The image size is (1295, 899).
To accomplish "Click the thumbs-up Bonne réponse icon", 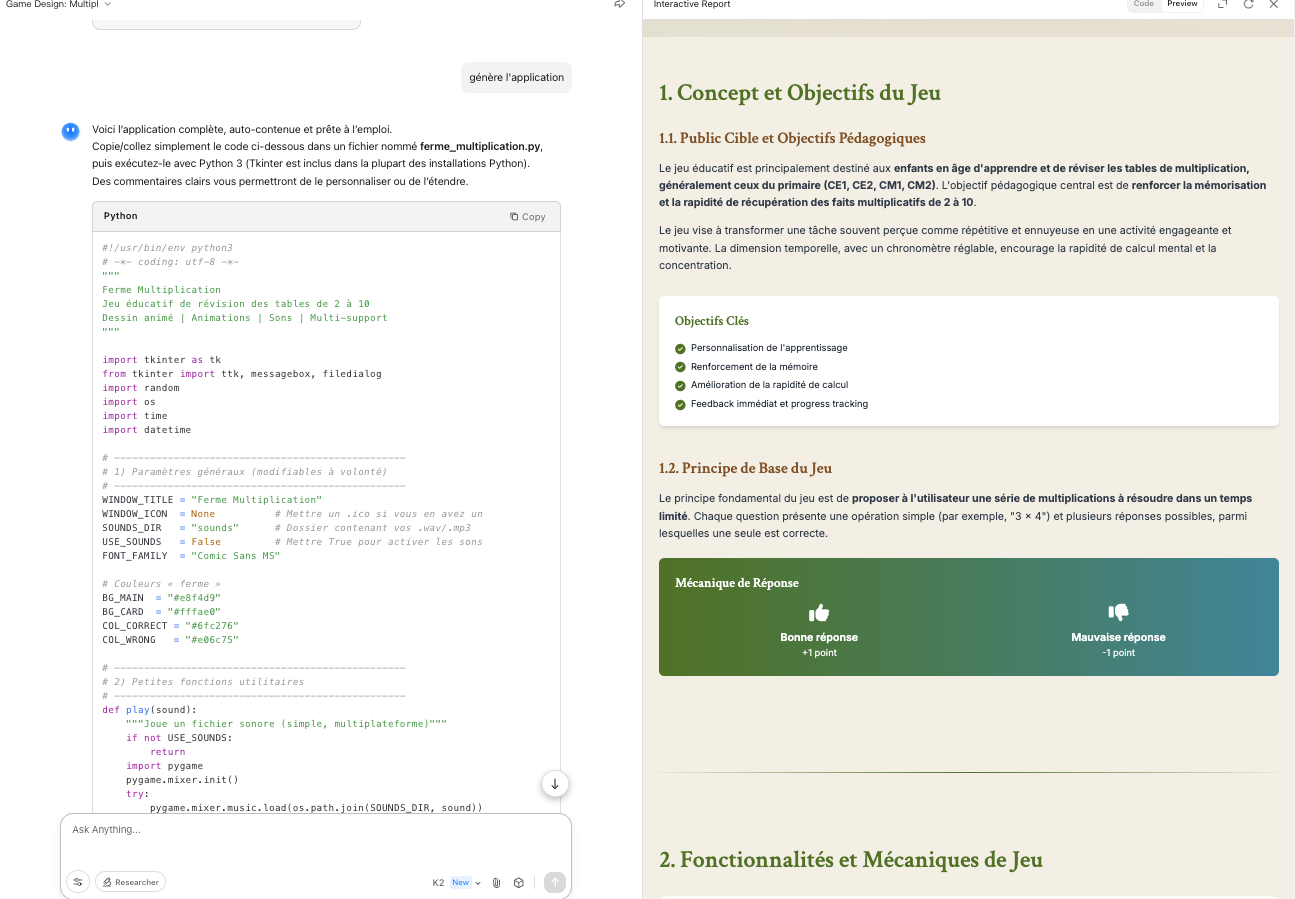I will click(819, 612).
